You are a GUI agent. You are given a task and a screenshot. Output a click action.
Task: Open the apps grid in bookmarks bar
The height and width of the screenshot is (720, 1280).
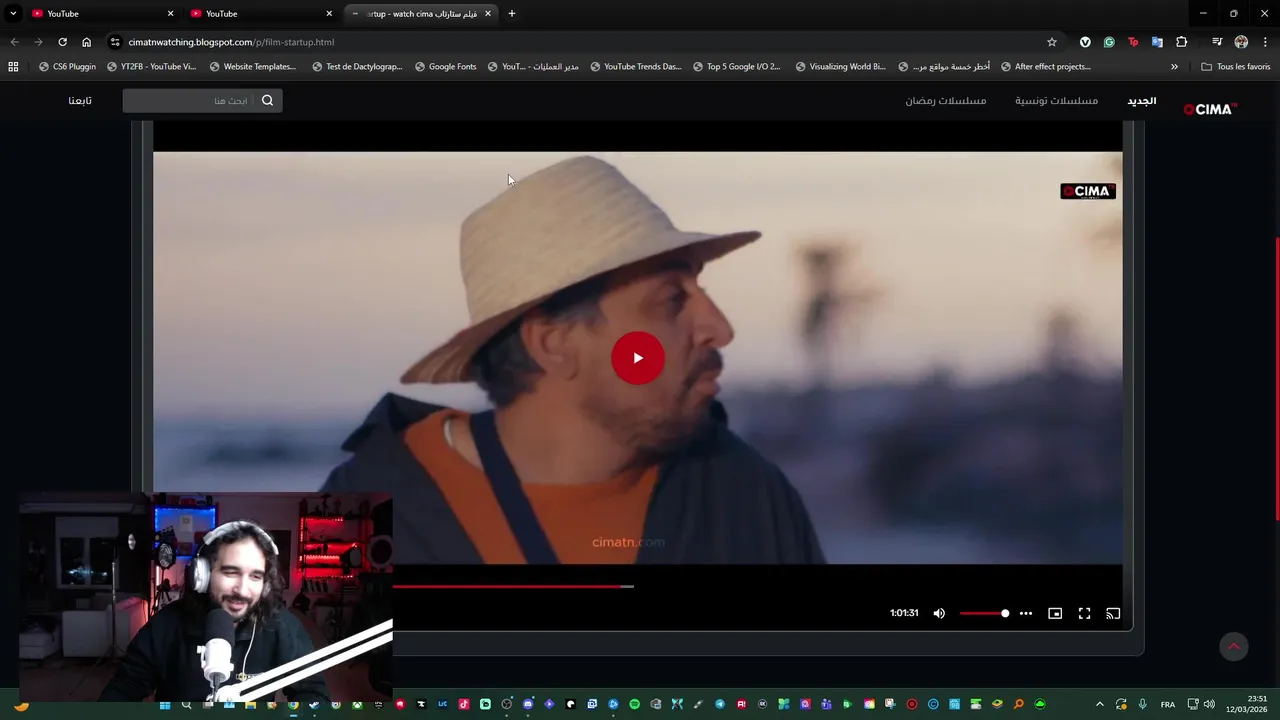[x=13, y=66]
